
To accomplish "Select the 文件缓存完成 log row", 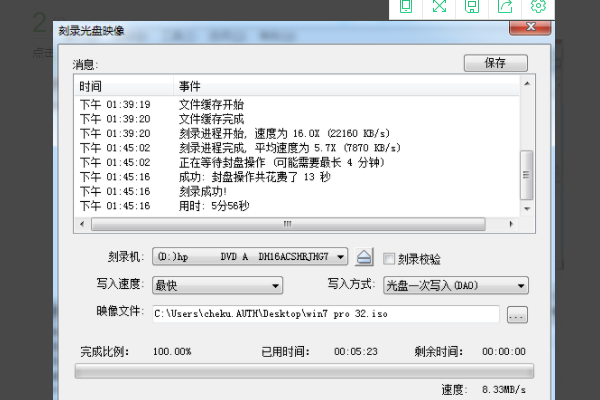I will [297, 119].
